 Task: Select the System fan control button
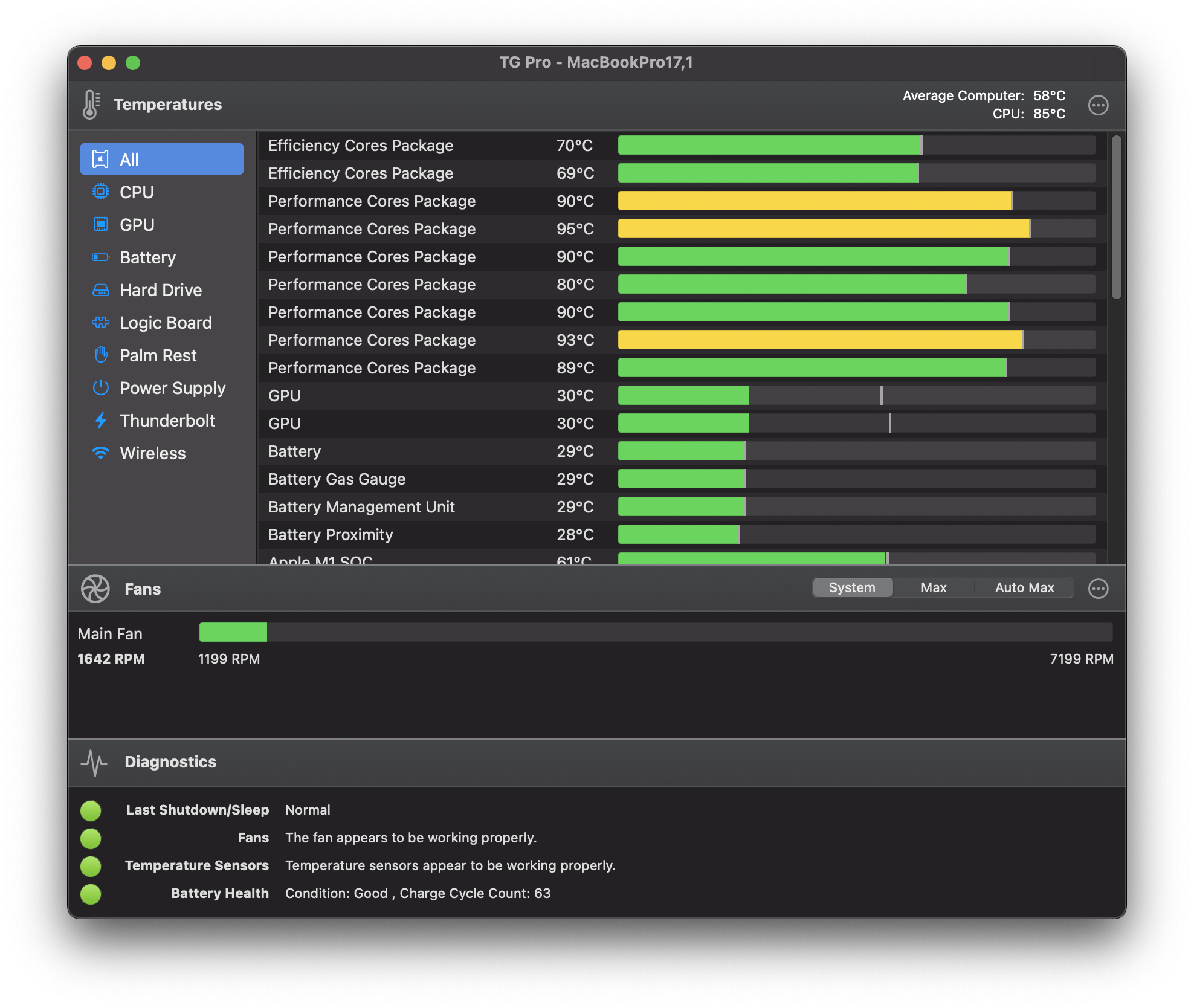(851, 588)
